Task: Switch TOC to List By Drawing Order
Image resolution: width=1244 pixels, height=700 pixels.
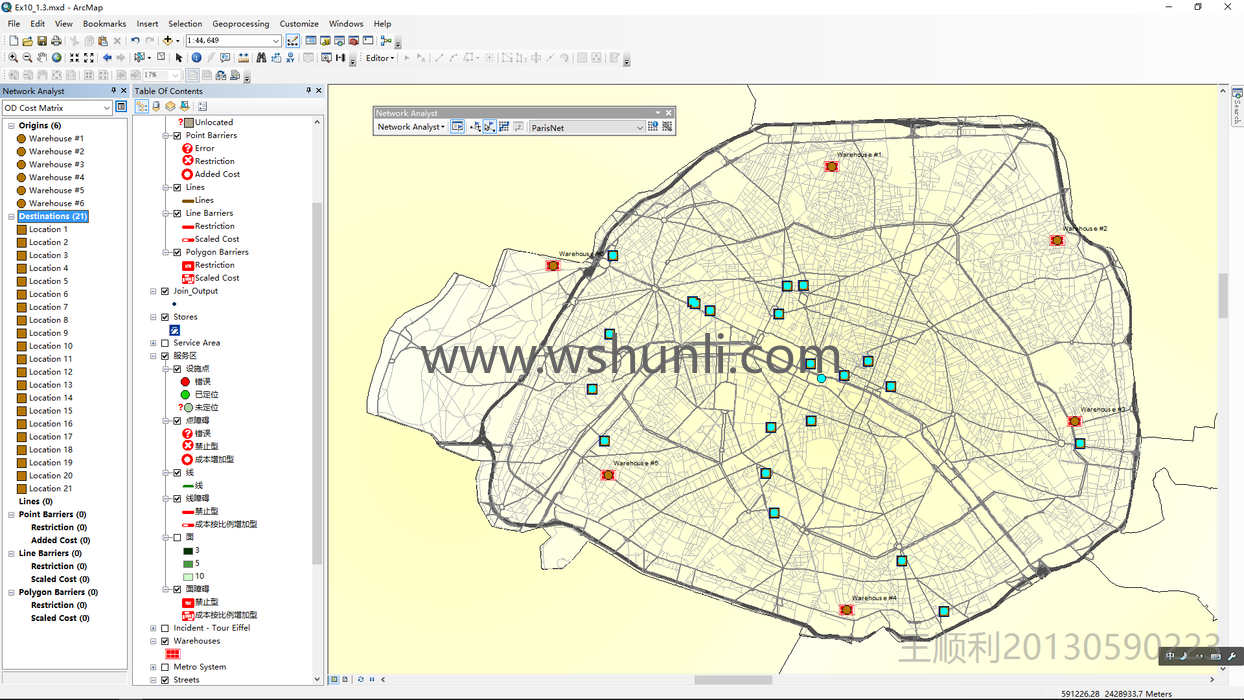Action: coord(141,106)
